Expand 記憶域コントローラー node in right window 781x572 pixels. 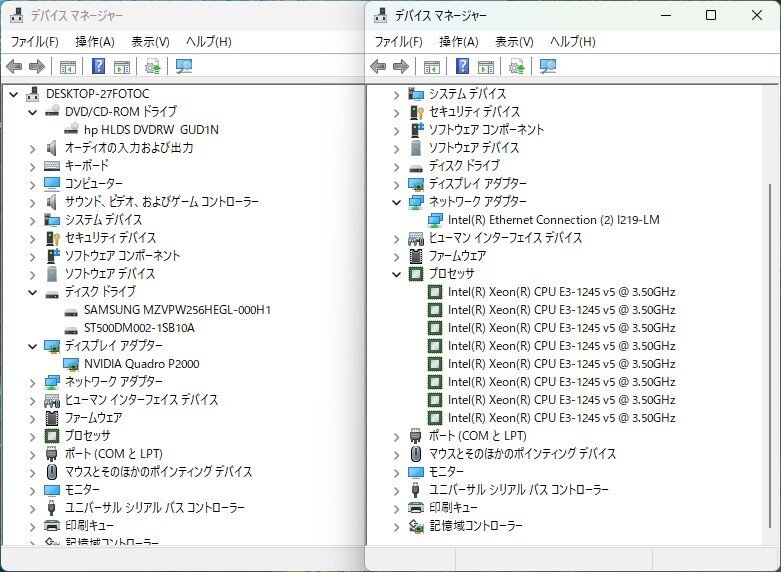tap(396, 527)
